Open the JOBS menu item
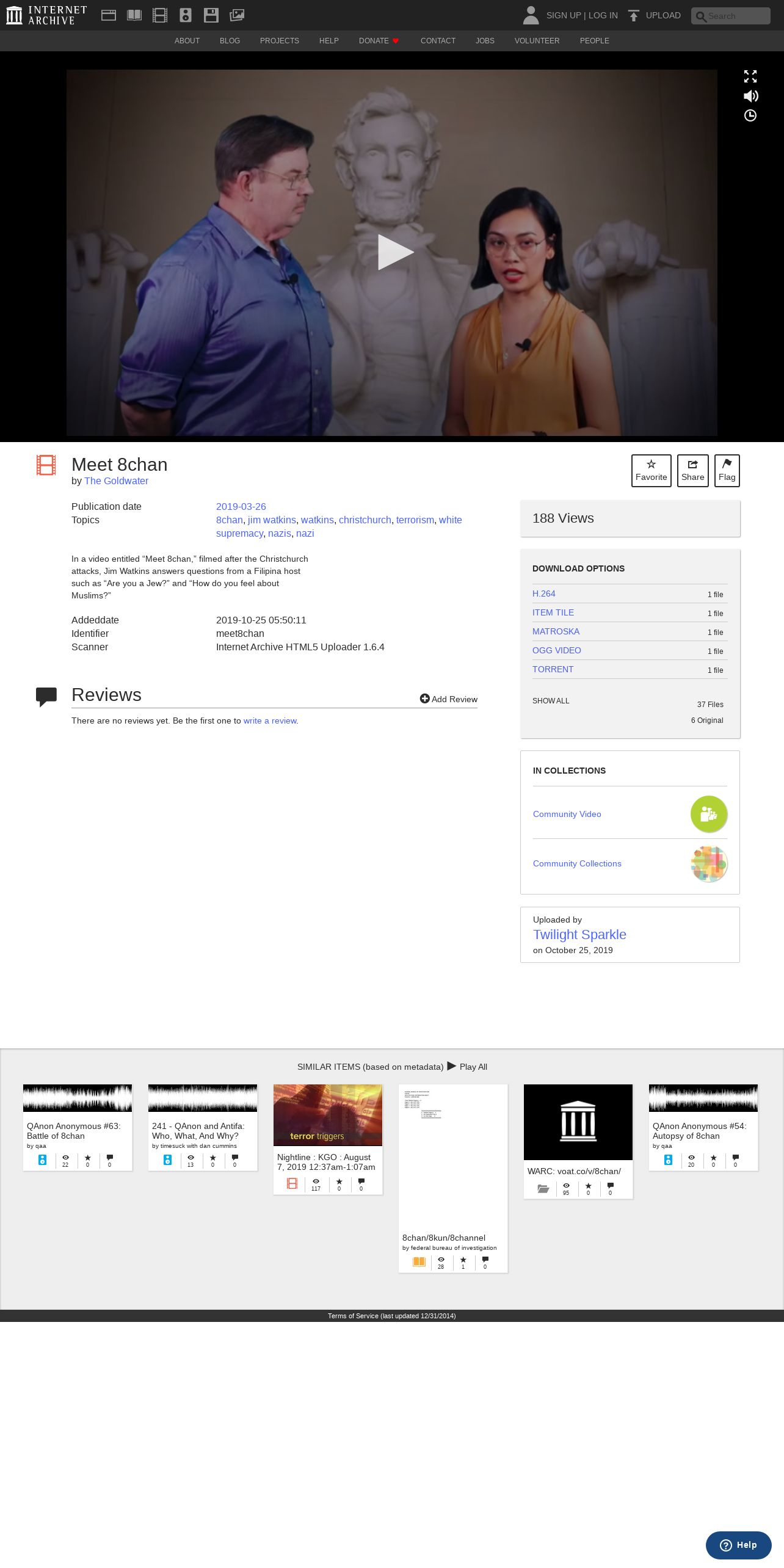This screenshot has width=784, height=1568. click(485, 41)
